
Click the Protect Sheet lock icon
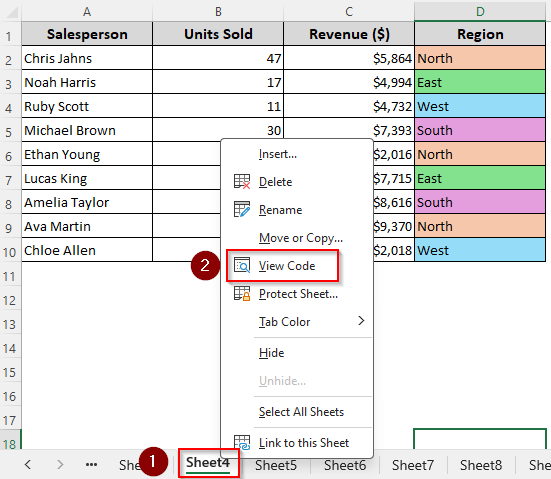tap(242, 293)
